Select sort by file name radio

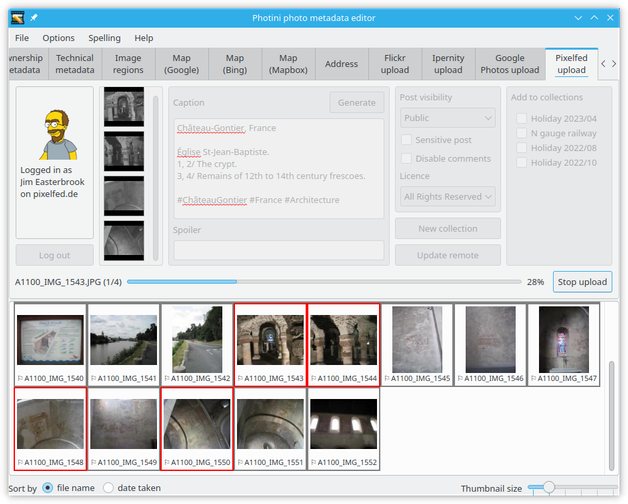(x=48, y=488)
